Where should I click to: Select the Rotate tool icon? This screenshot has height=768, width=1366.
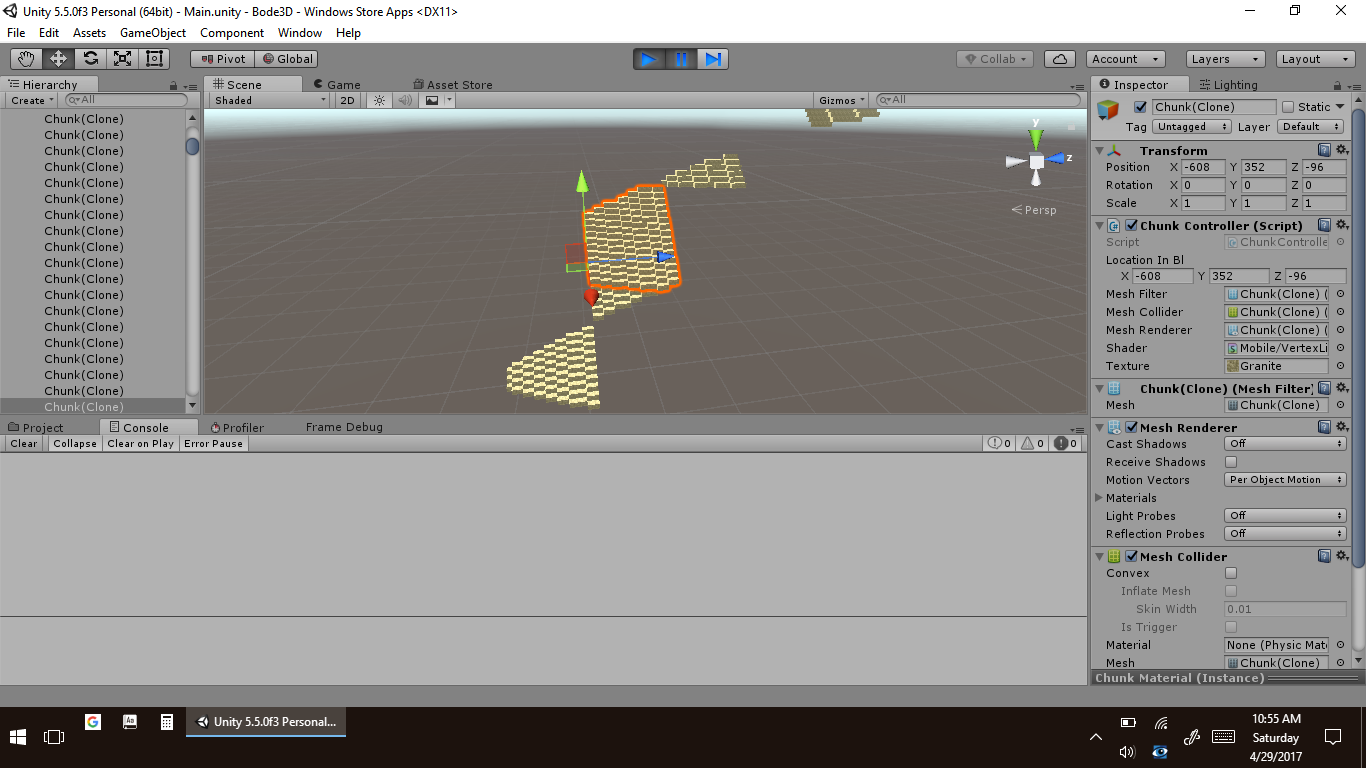point(90,59)
